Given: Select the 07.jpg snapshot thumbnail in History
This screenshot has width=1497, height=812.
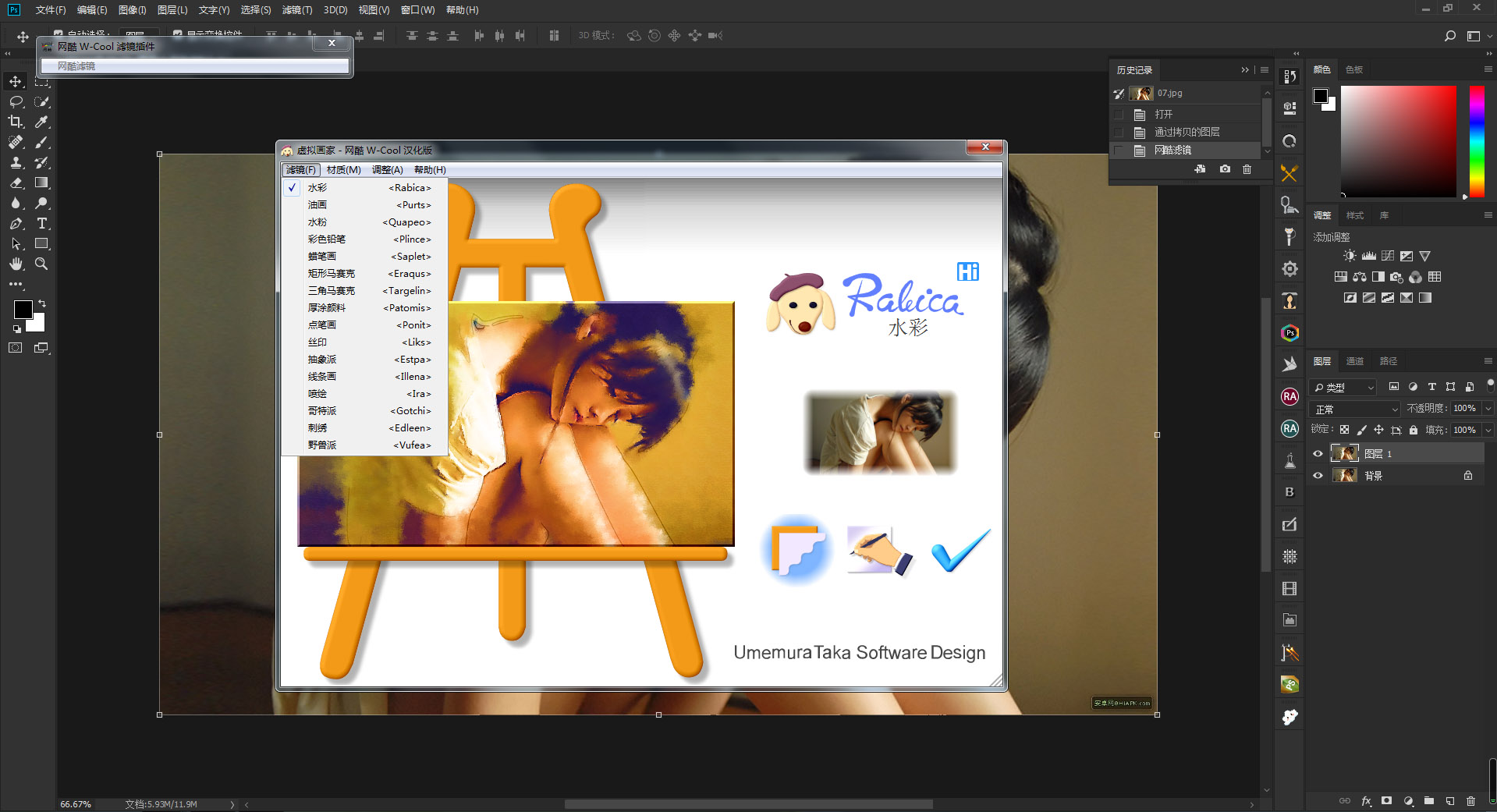Looking at the screenshot, I should click(1142, 94).
